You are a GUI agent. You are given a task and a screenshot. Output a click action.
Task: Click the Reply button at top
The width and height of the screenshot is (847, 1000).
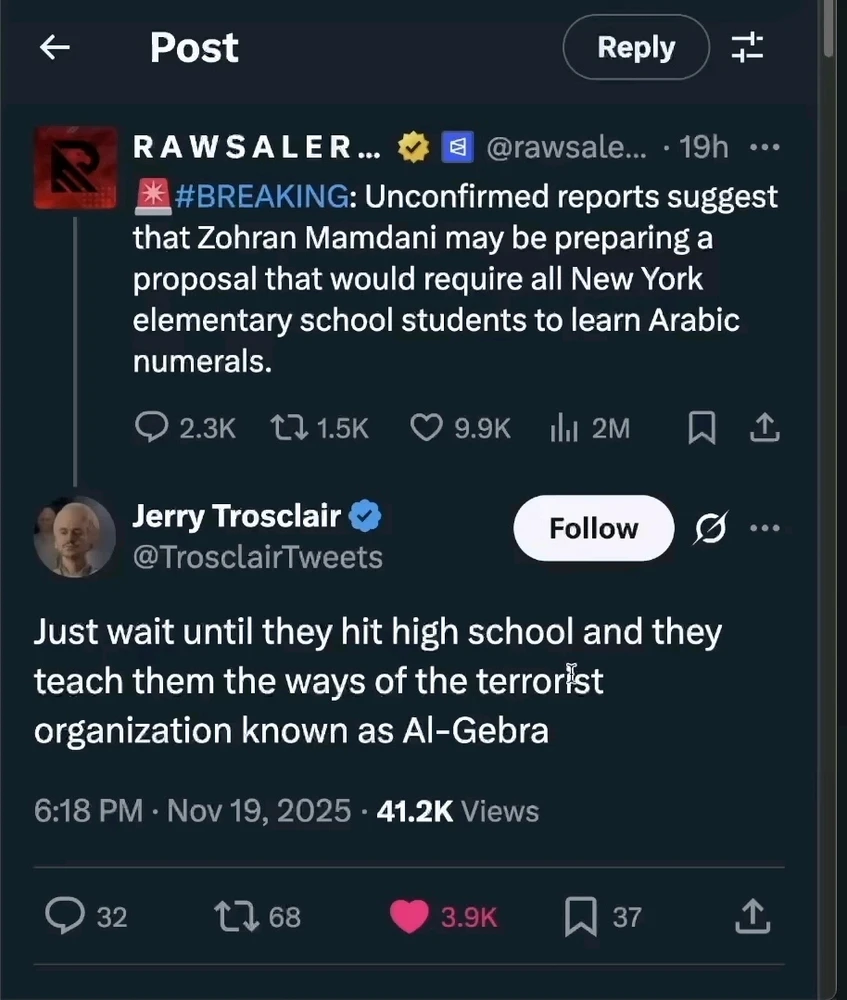[x=636, y=47]
